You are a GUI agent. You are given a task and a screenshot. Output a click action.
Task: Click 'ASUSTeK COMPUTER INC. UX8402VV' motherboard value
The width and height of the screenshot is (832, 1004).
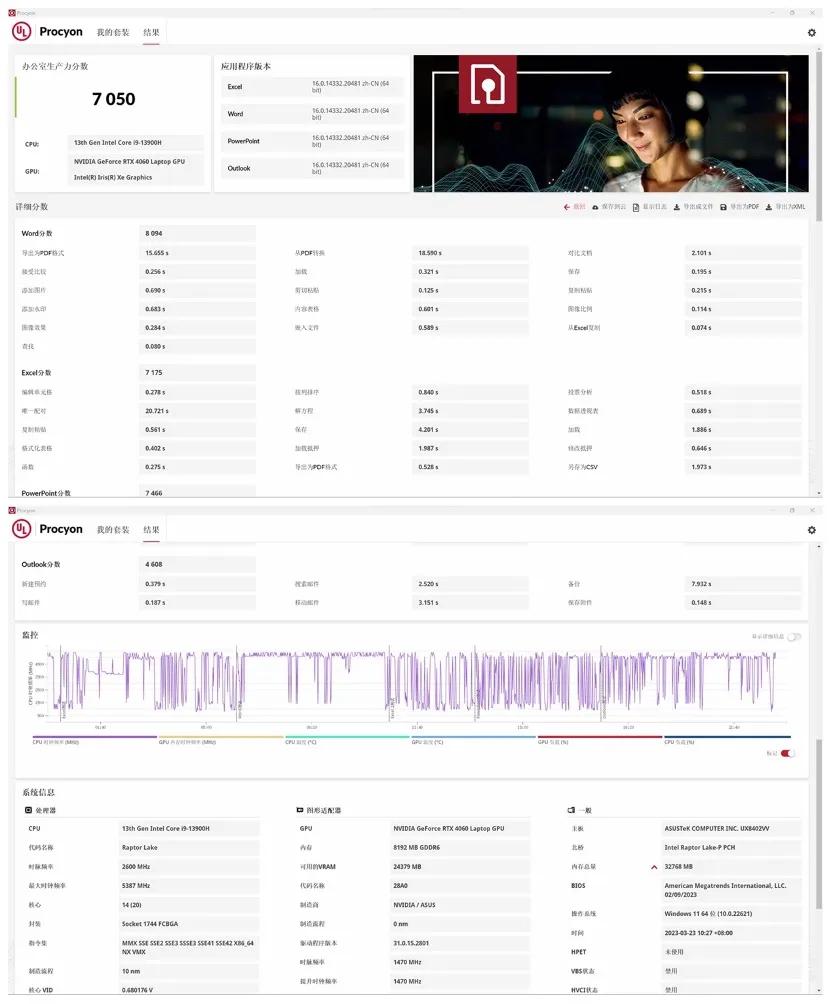pos(717,829)
